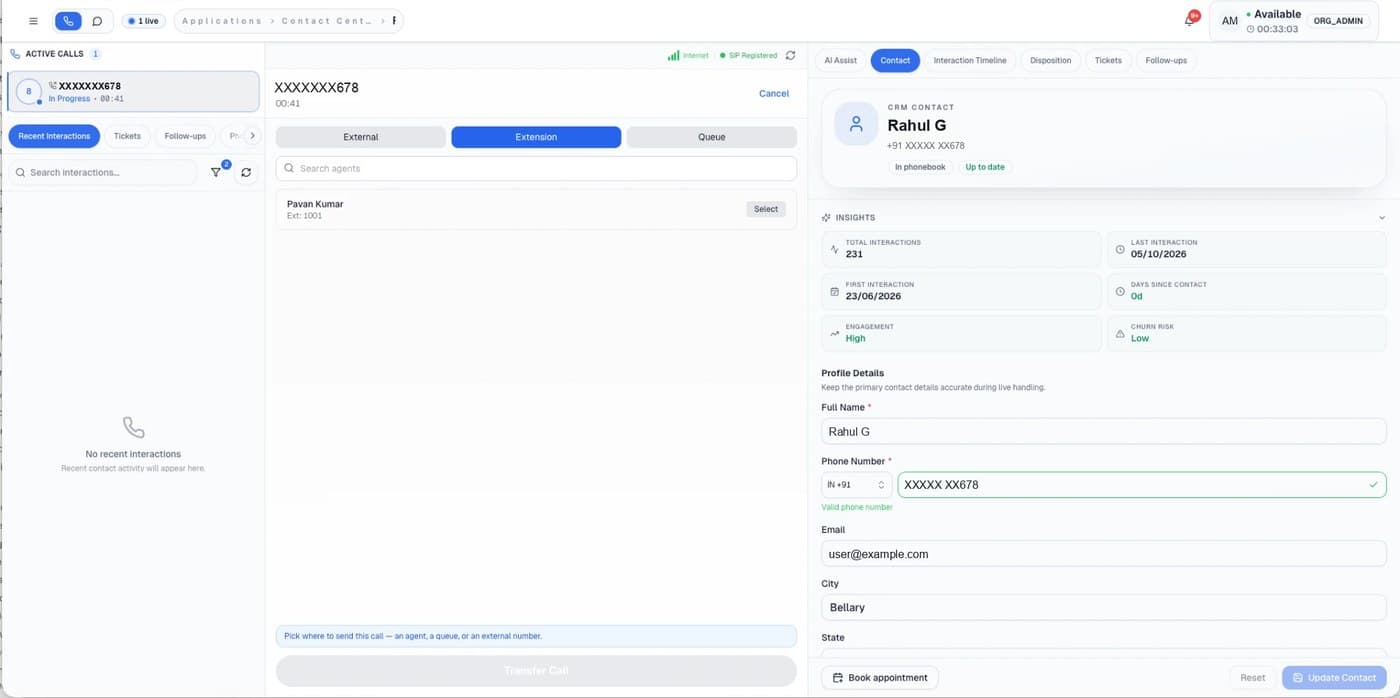Click the Reset button

[x=1253, y=677]
